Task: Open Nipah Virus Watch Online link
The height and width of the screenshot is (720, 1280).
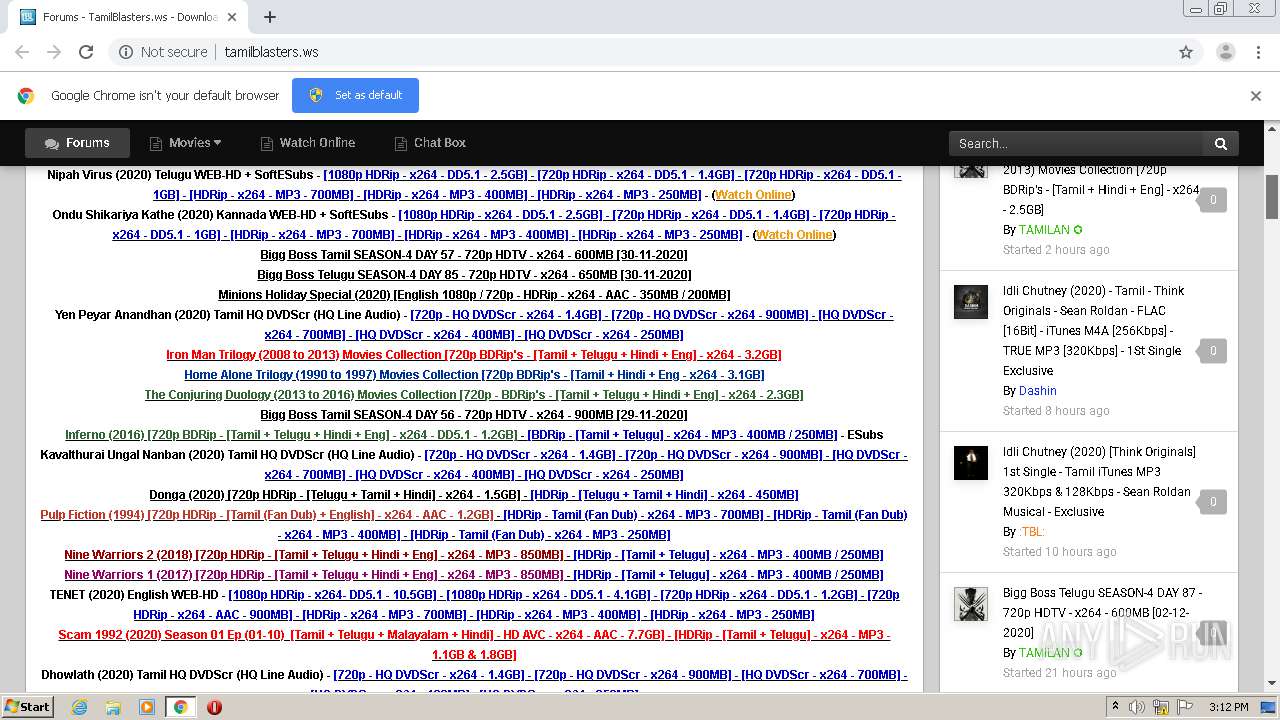Action: [753, 195]
